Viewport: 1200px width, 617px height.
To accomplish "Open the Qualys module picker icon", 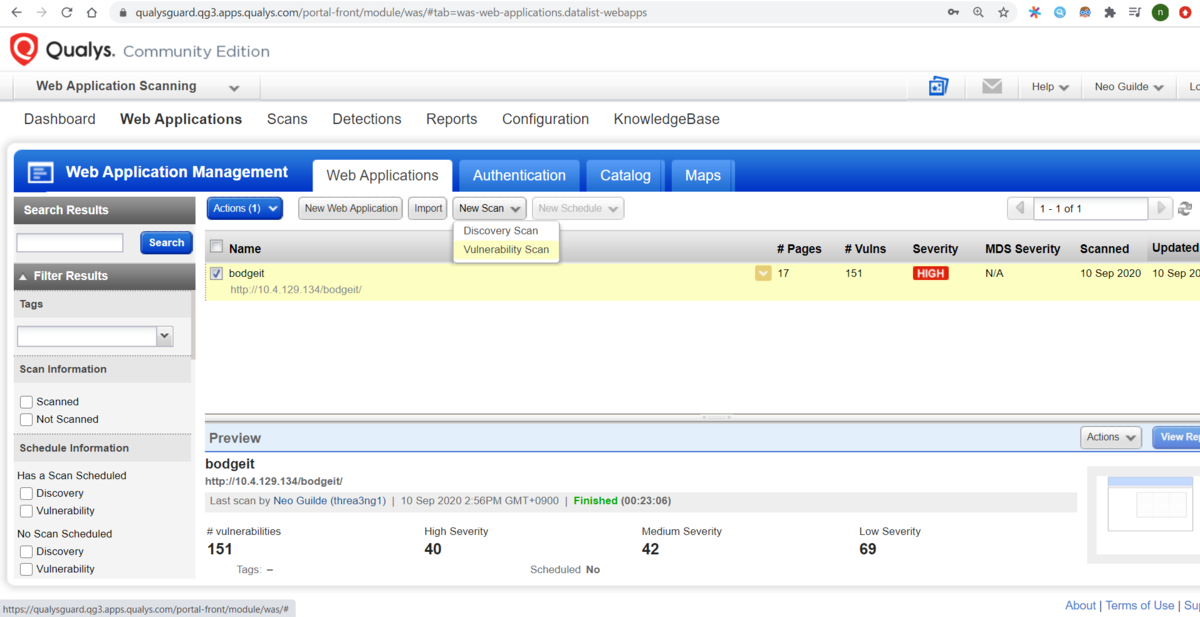I will 938,86.
